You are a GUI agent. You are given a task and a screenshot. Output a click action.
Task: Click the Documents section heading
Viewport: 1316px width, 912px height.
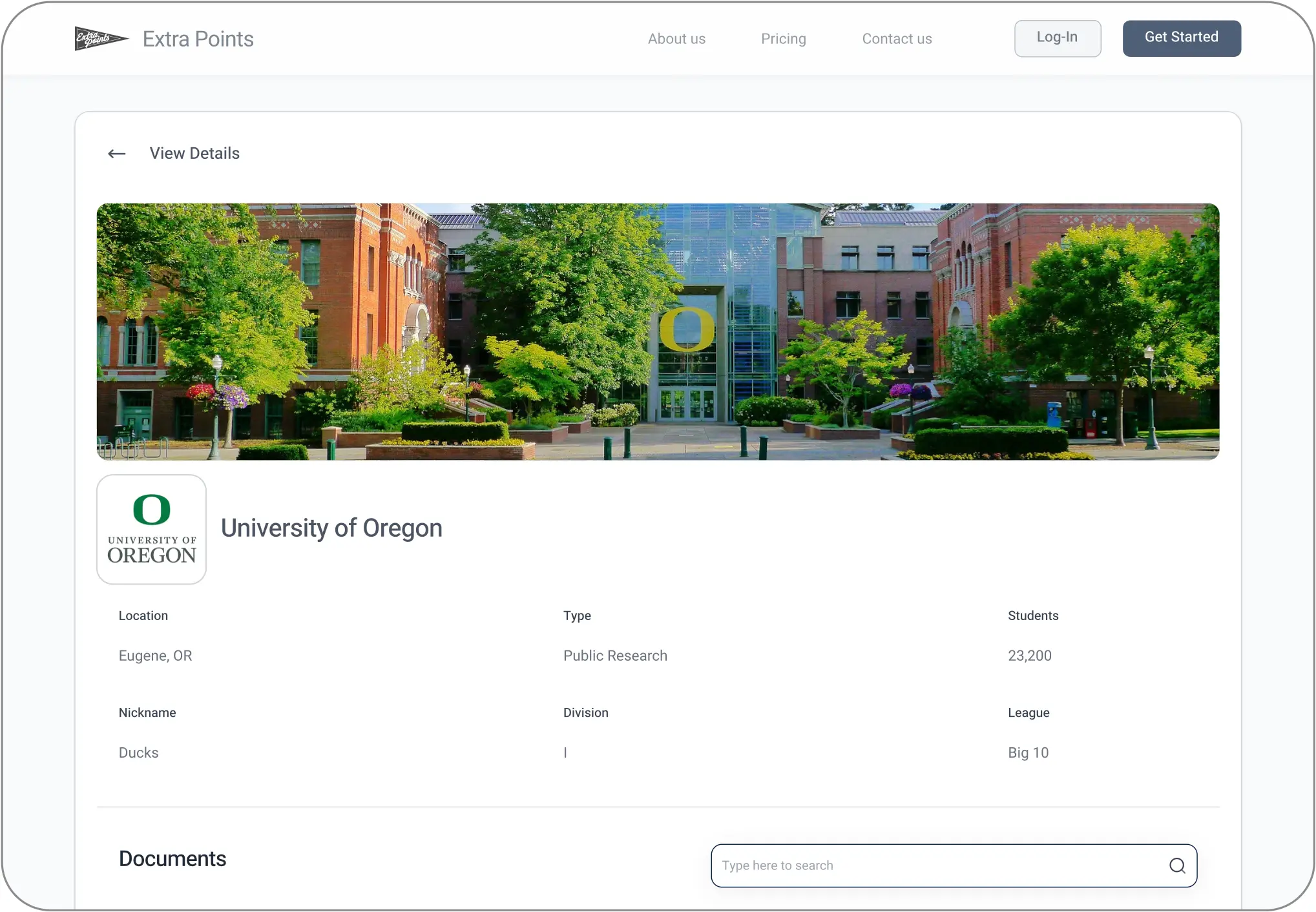coord(172,859)
